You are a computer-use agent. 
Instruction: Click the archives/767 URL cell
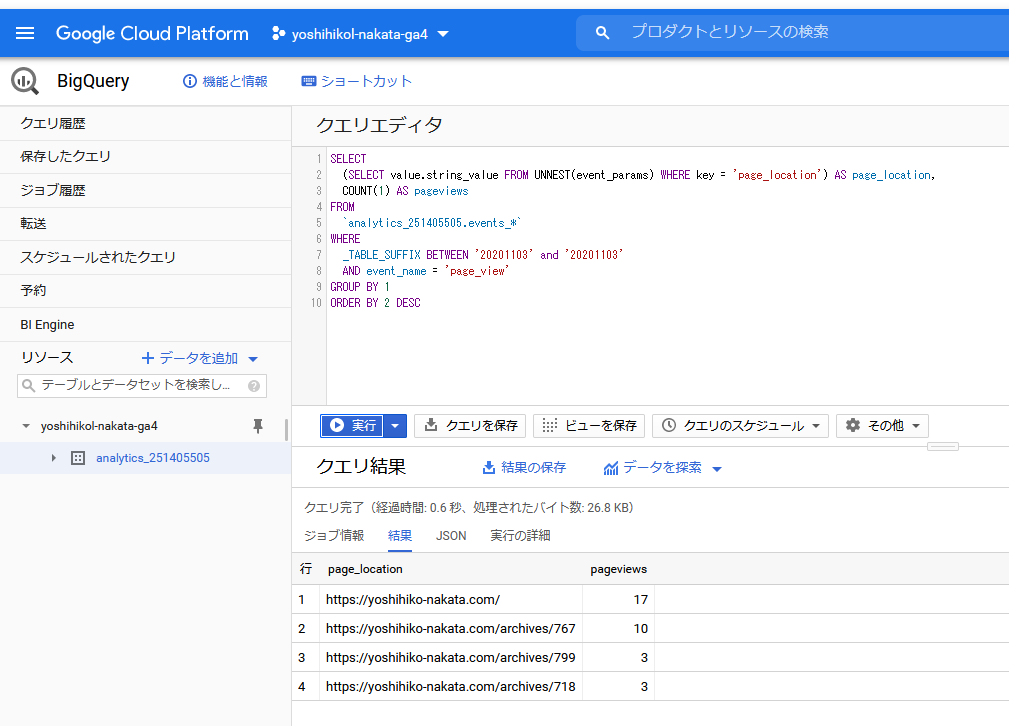click(x=450, y=628)
